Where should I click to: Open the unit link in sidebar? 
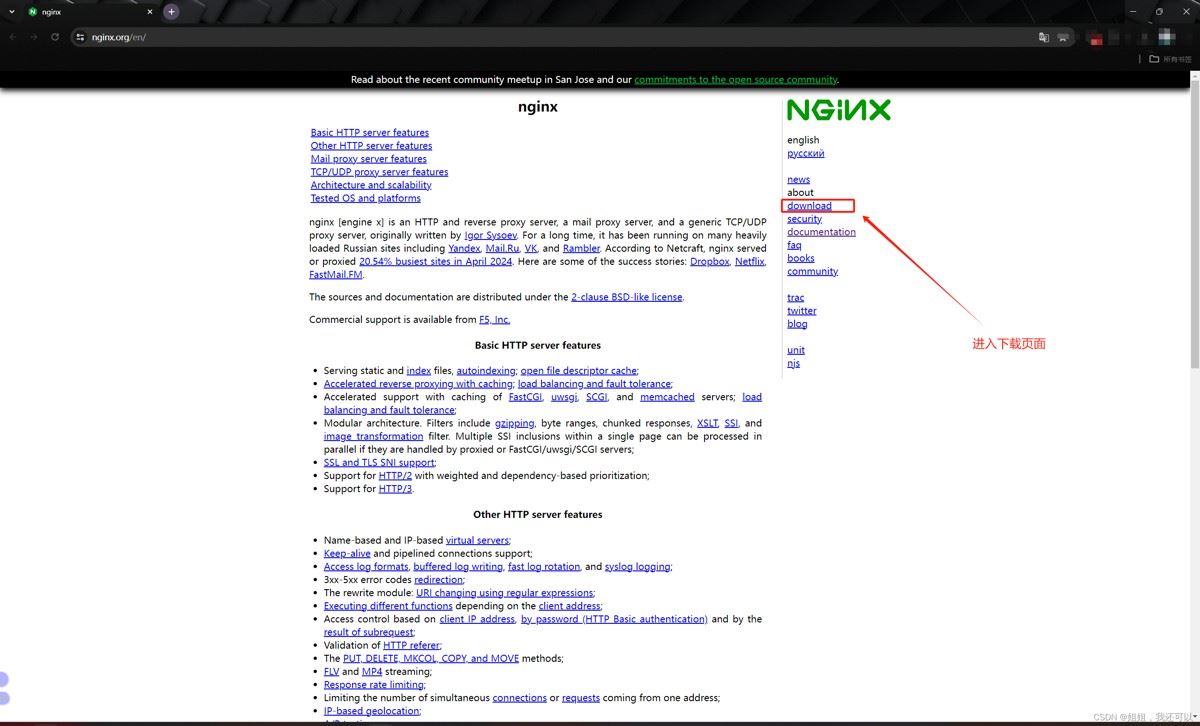tap(795, 350)
